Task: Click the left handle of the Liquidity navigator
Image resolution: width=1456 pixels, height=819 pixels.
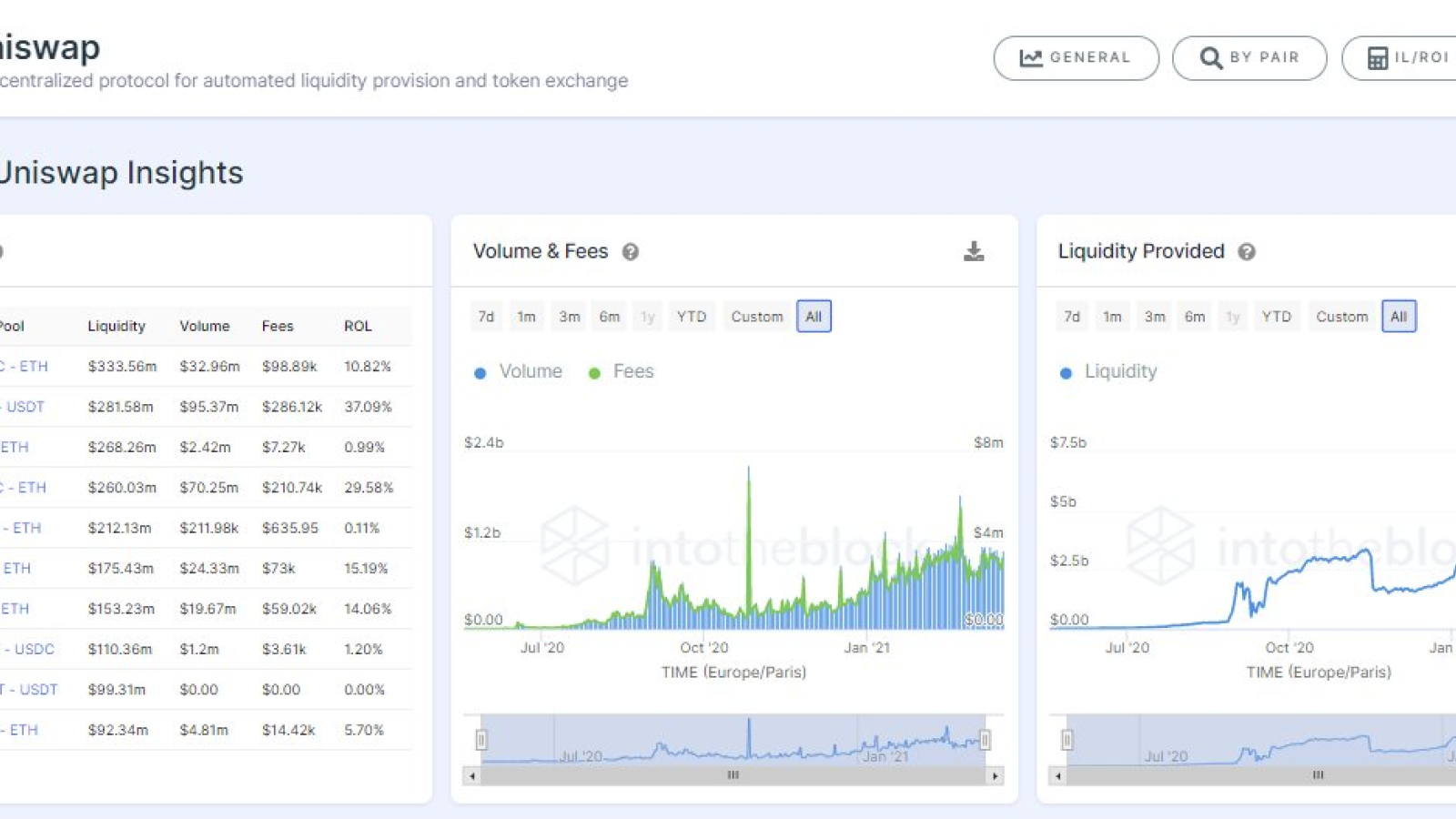Action: [1067, 740]
